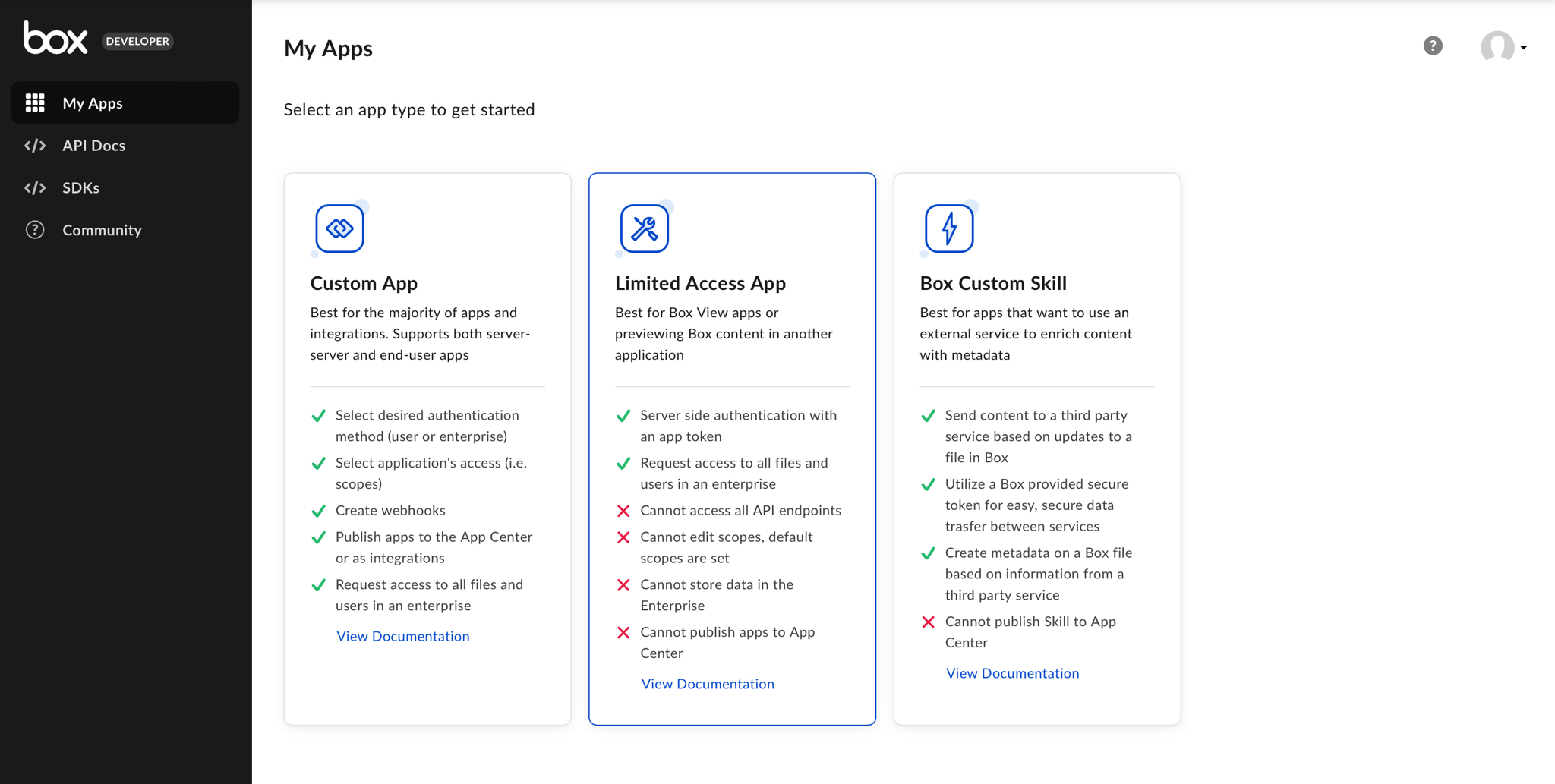
Task: Click red X beside Cannot edit scopes
Action: (623, 537)
